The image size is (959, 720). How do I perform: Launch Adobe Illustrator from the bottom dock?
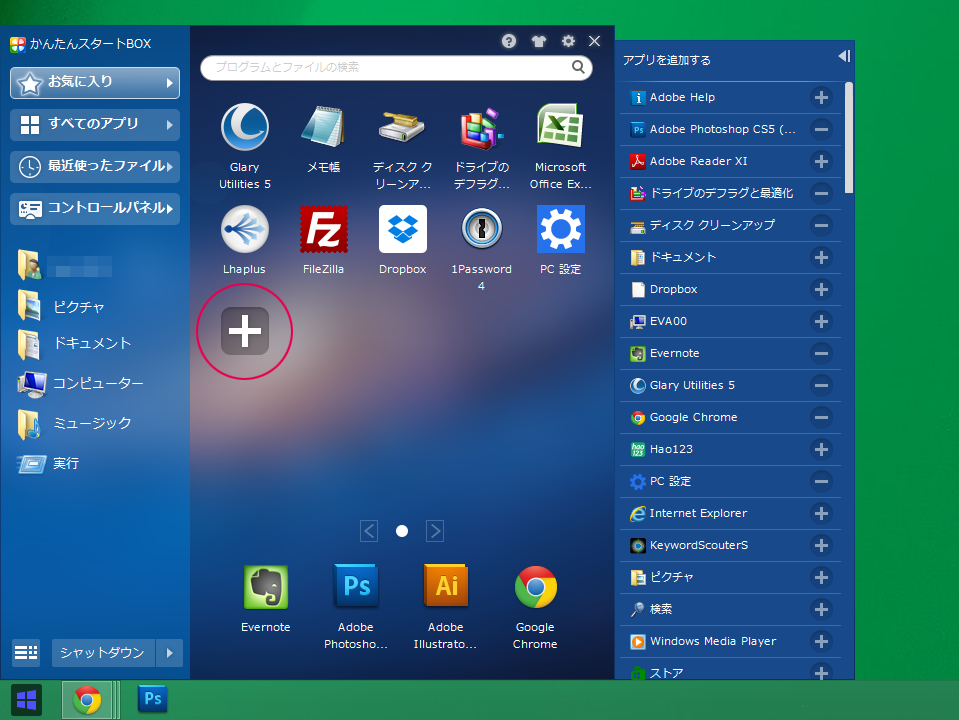tap(446, 586)
